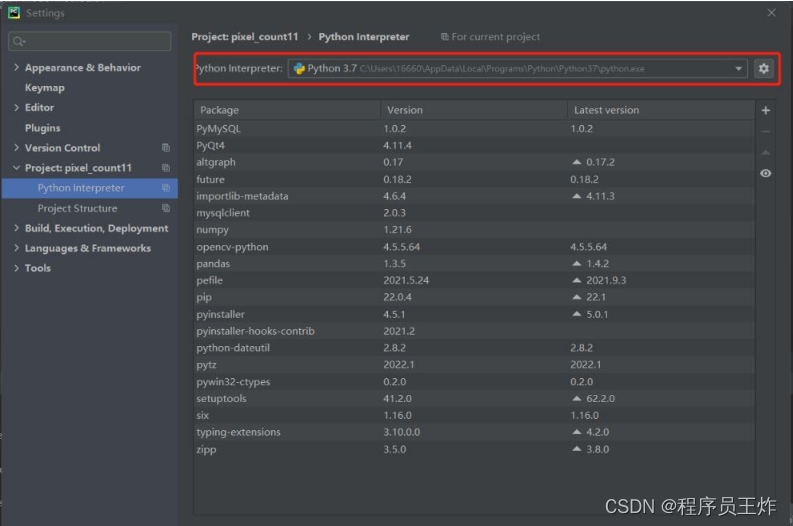Select the pyinstaller-hooks-contrib package row
The image size is (793, 526).
(474, 331)
